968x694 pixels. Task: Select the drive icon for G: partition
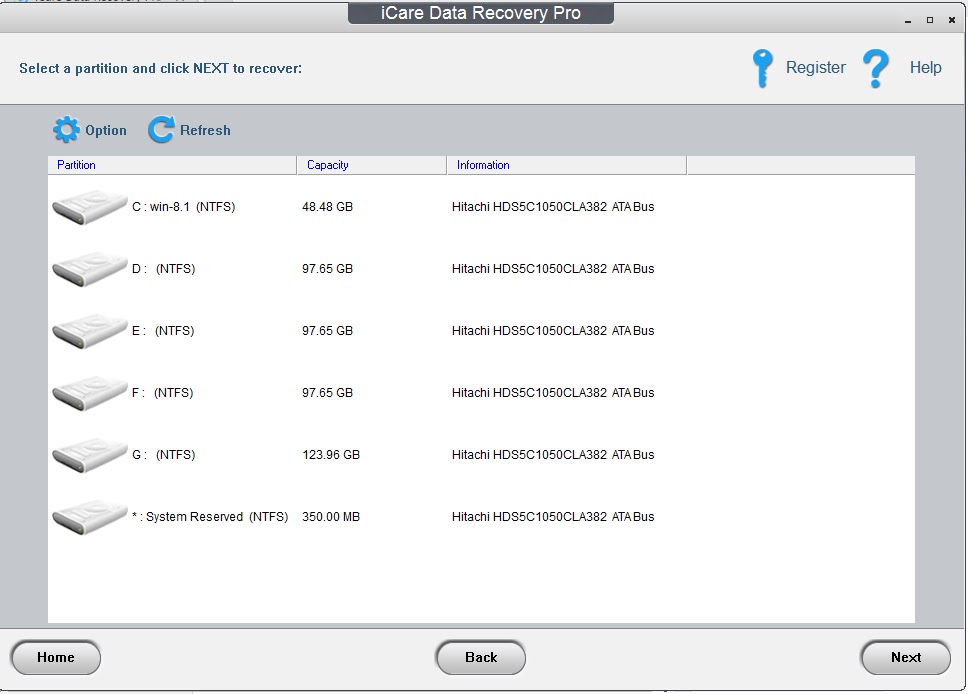click(90, 454)
